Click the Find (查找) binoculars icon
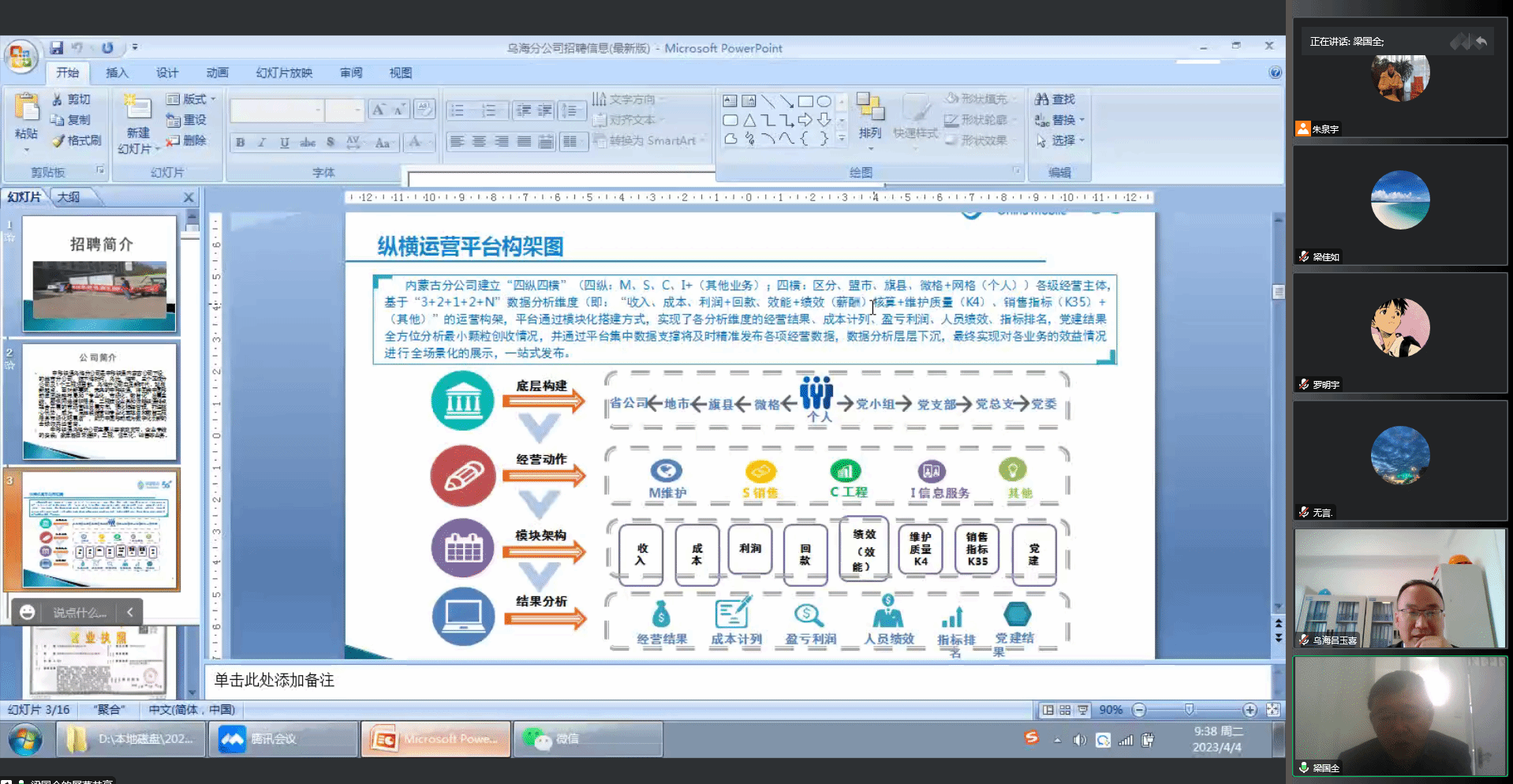The image size is (1513, 784). tap(1042, 99)
